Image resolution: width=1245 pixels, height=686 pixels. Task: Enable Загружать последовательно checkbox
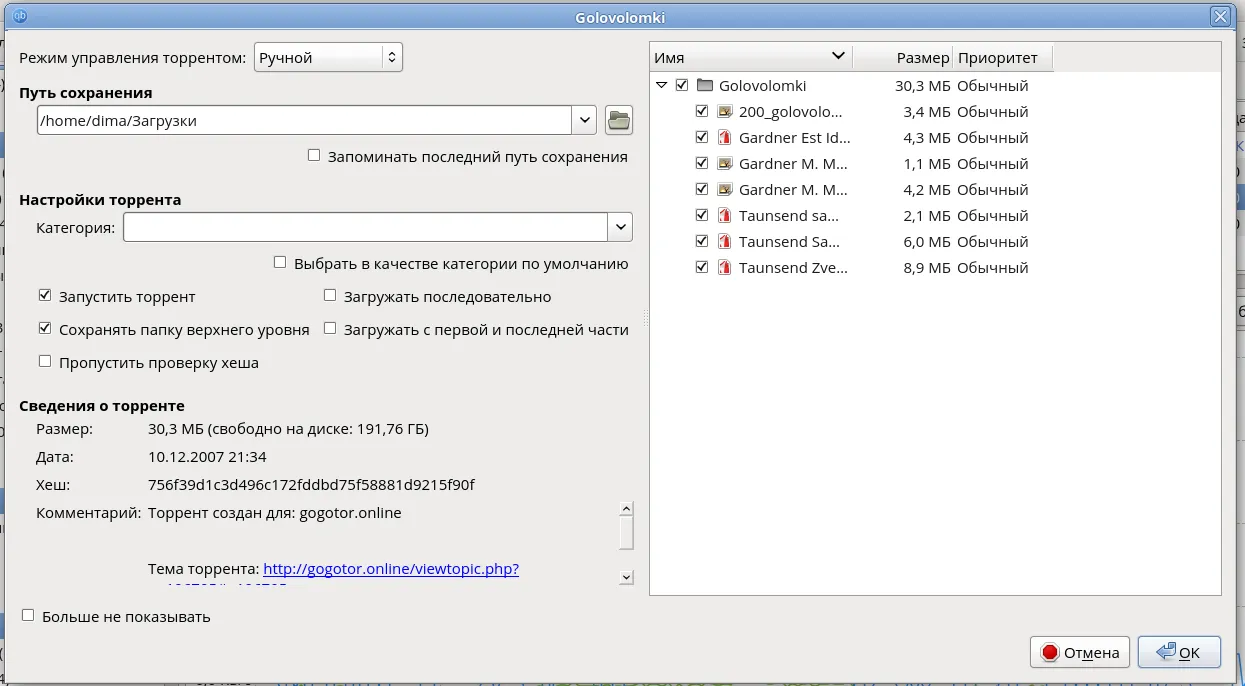[330, 296]
